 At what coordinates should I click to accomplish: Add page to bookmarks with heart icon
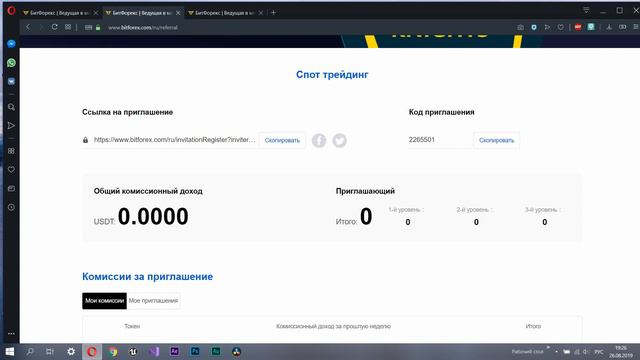[561, 27]
